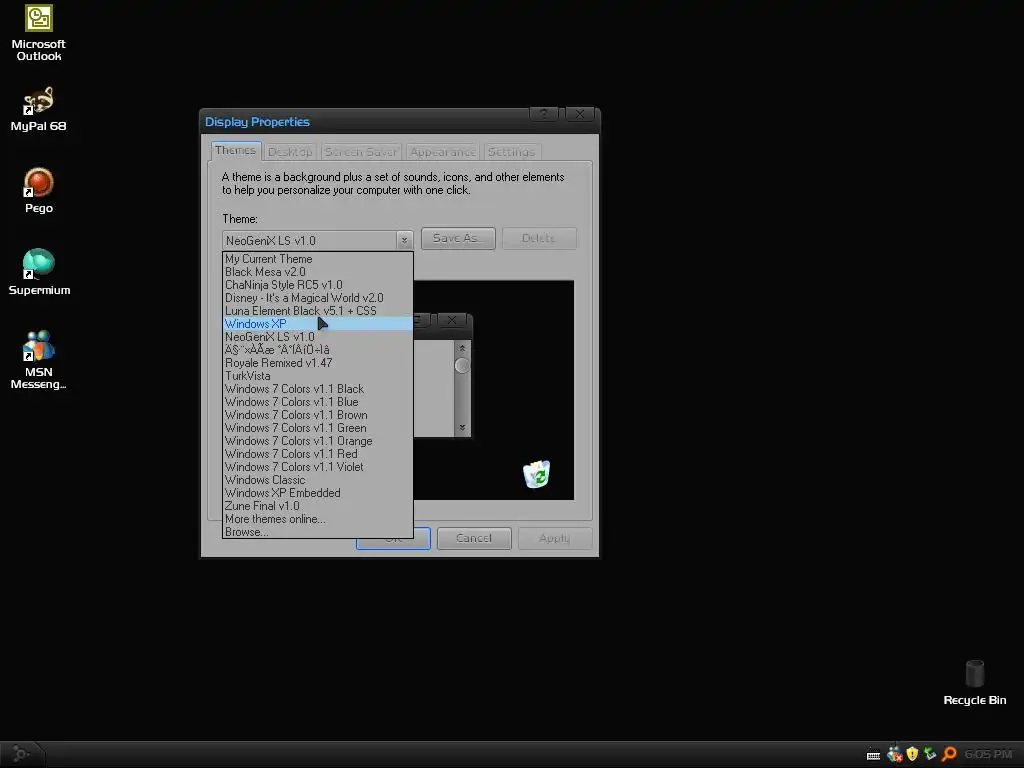Click the Start button on the taskbar
The width and height of the screenshot is (1024, 768).
pyautogui.click(x=21, y=754)
